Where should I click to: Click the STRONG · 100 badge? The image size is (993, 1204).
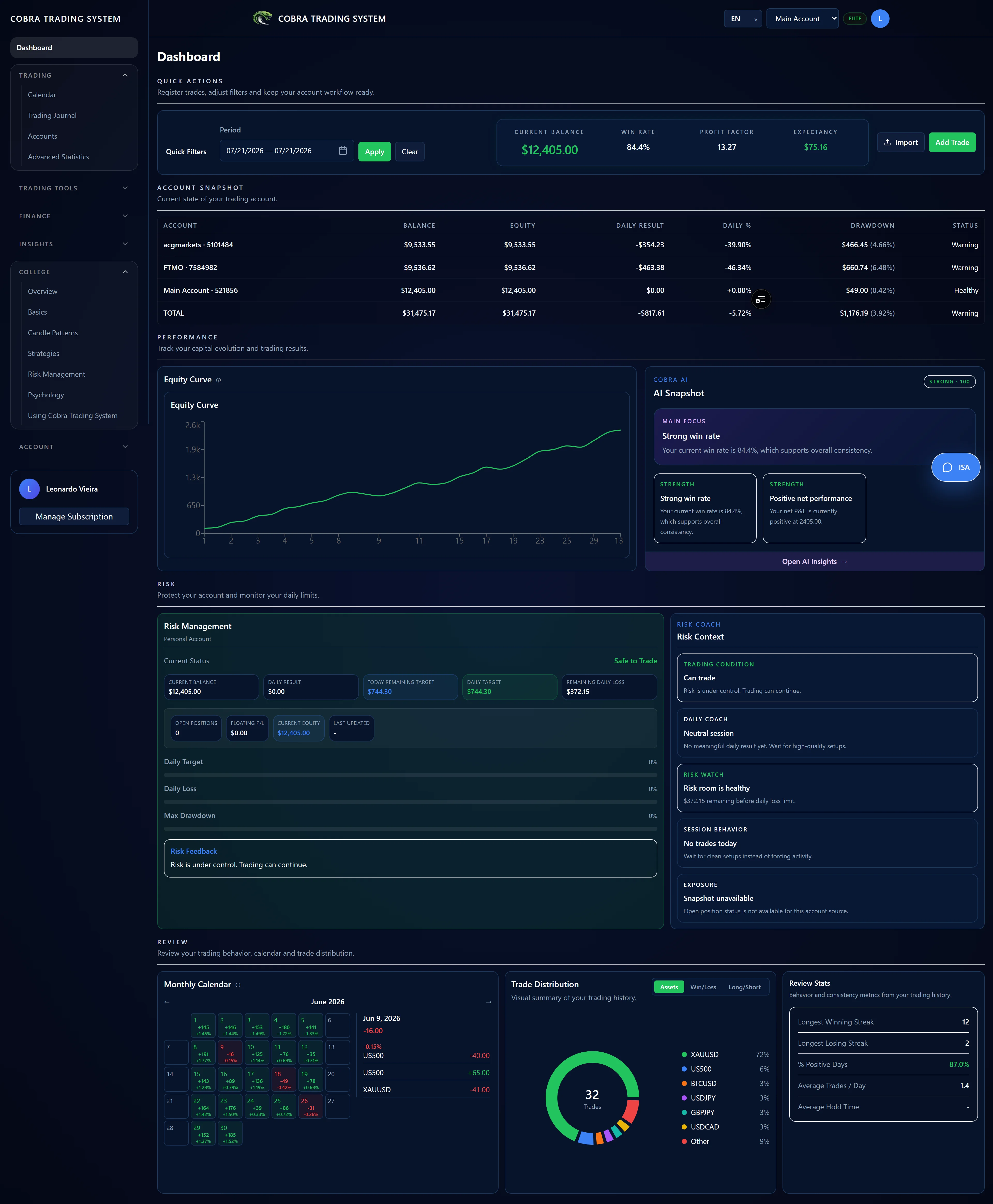[950, 382]
